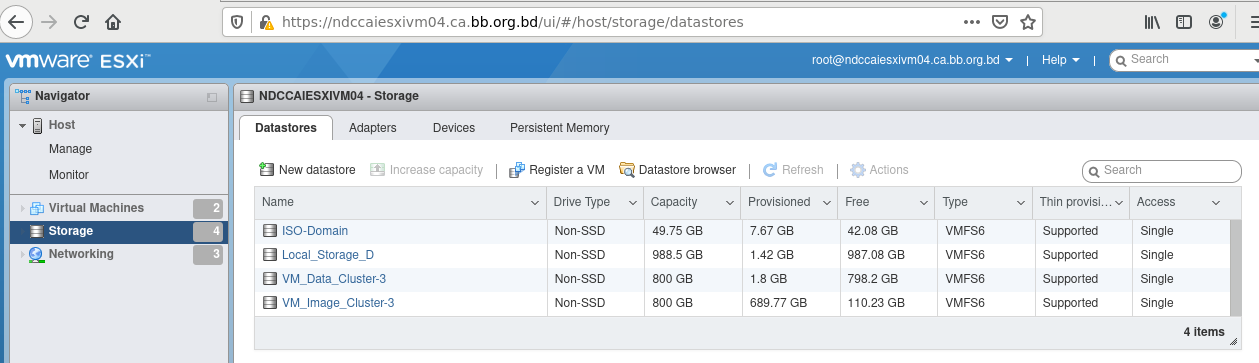The height and width of the screenshot is (363, 1259).
Task: Open Type column dropdown arrow
Action: [x=1021, y=203]
